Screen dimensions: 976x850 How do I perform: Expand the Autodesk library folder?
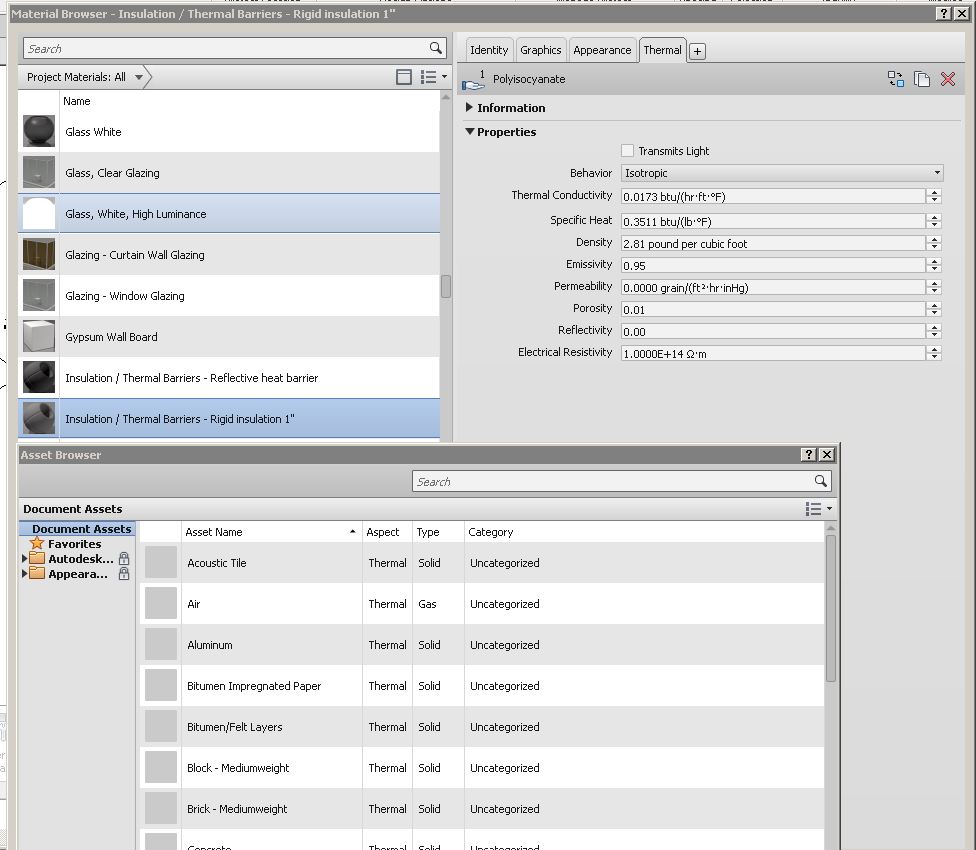pyautogui.click(x=24, y=558)
